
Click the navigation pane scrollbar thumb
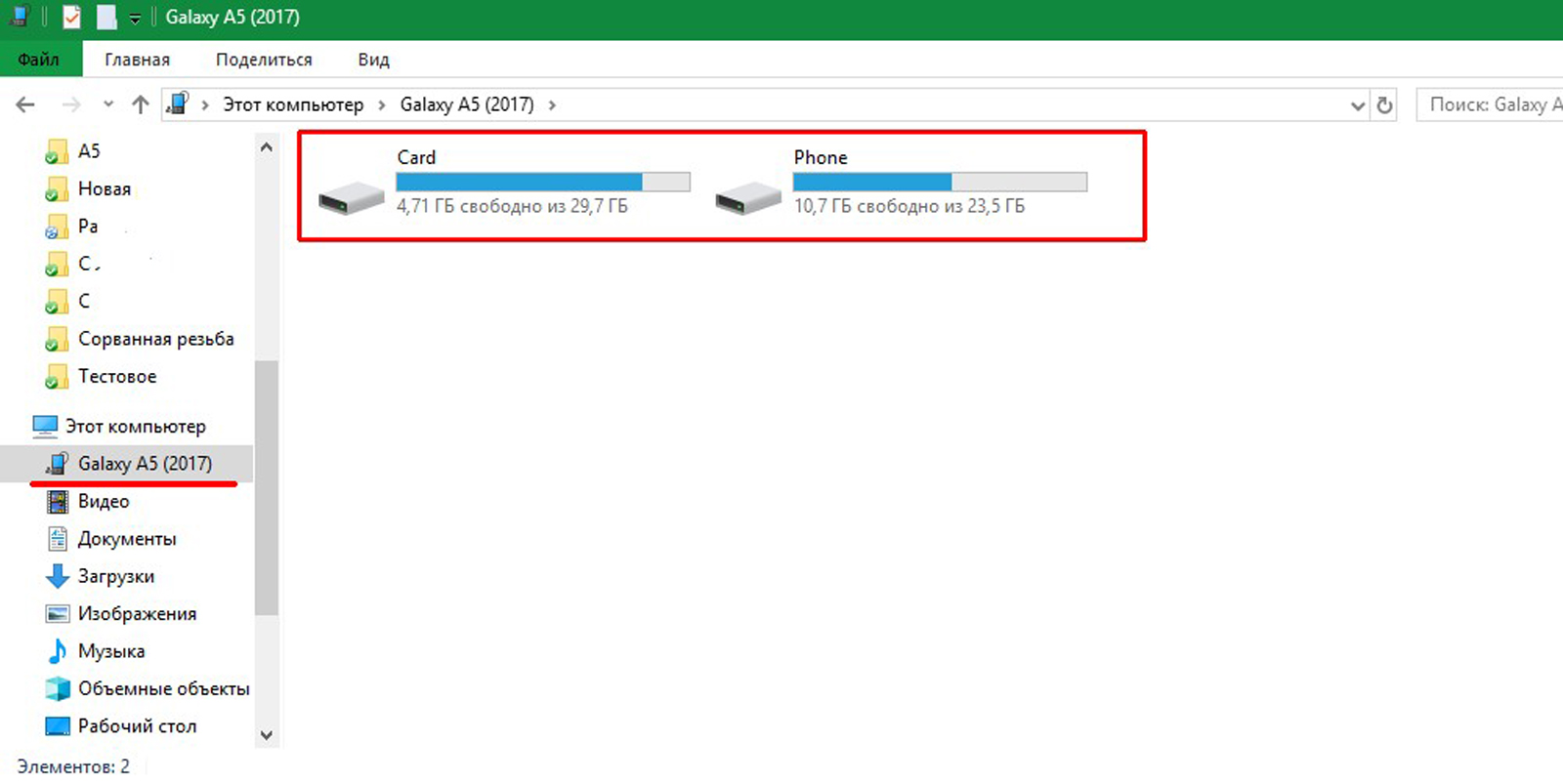click(x=267, y=488)
